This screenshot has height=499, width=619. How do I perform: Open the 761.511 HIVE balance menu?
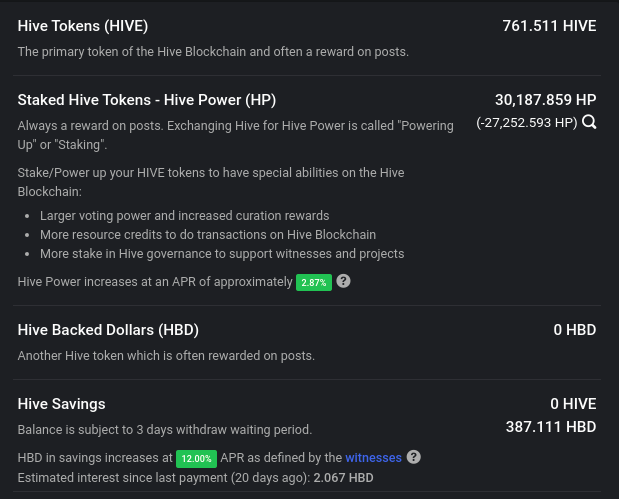click(549, 26)
